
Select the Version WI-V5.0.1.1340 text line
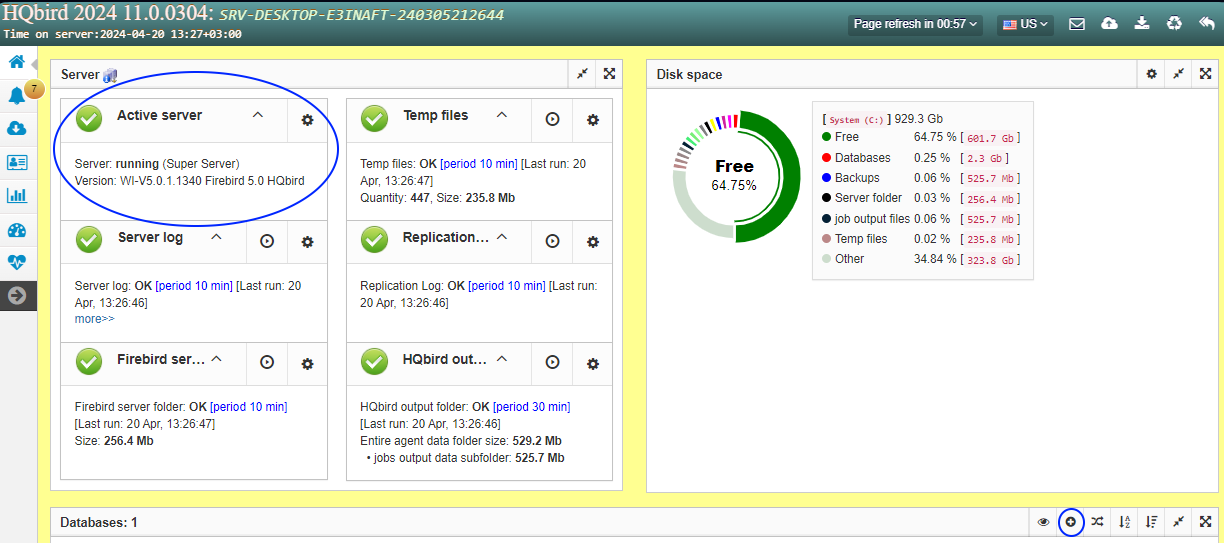click(190, 181)
